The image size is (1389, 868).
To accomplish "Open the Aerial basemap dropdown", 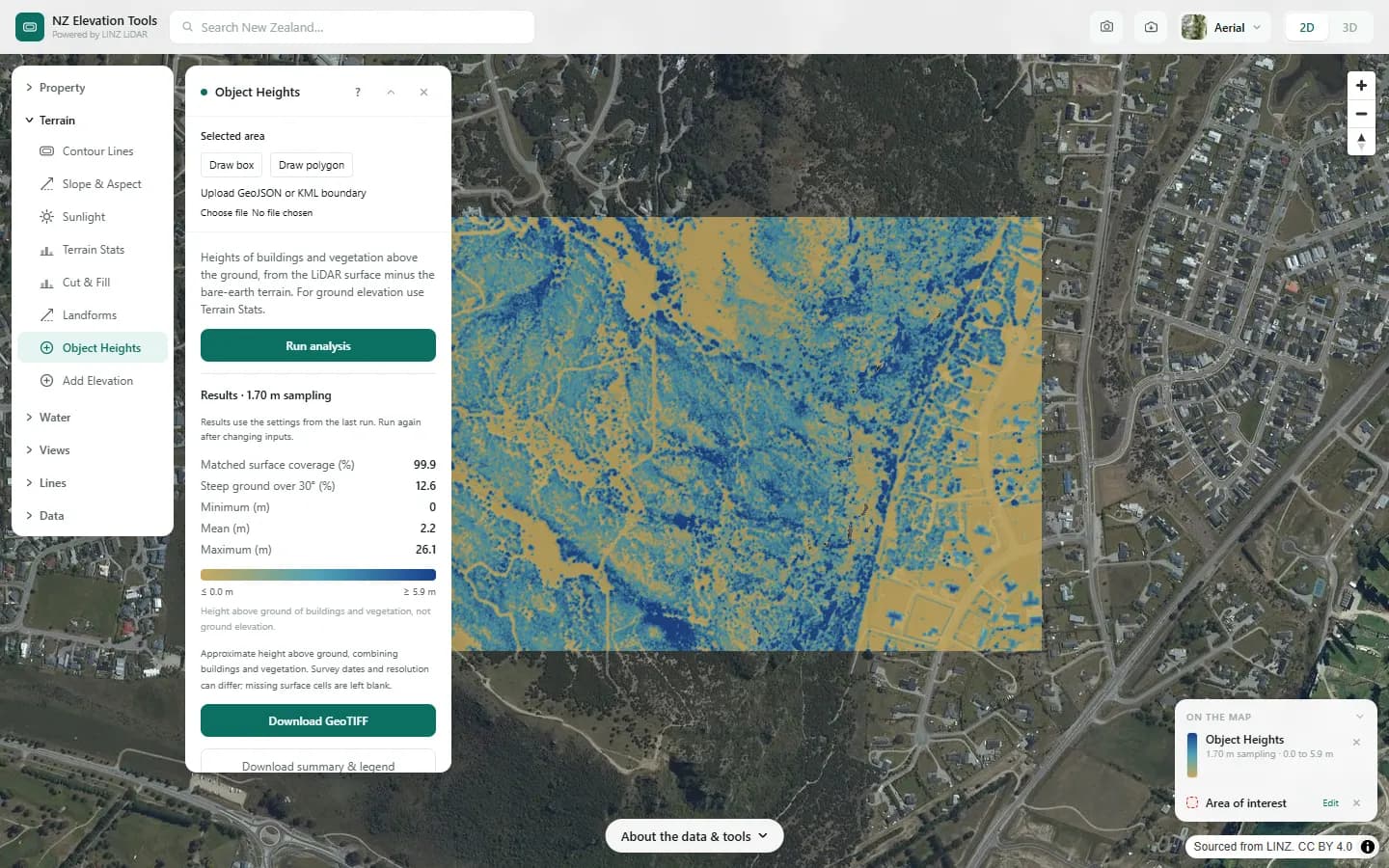I will coord(1224,27).
